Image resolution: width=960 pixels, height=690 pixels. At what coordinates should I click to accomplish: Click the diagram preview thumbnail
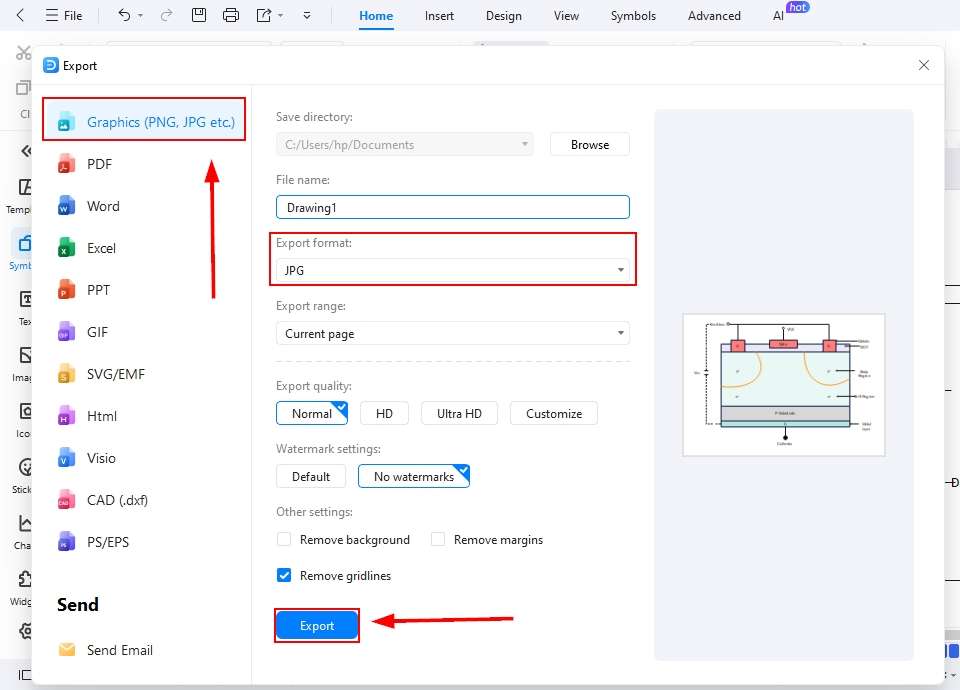coord(784,385)
